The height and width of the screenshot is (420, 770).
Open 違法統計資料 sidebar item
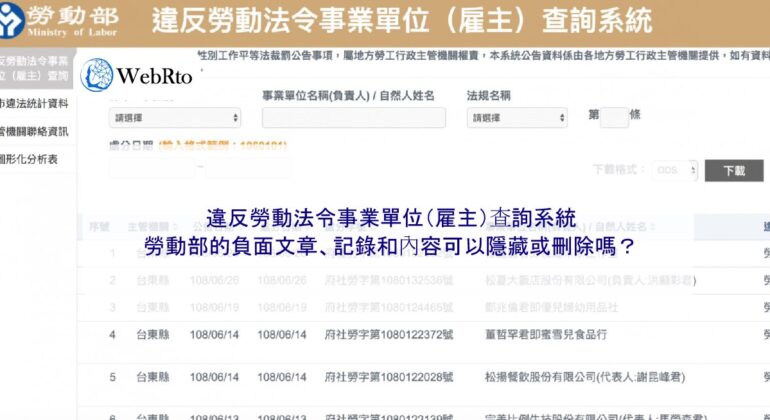click(x=34, y=104)
